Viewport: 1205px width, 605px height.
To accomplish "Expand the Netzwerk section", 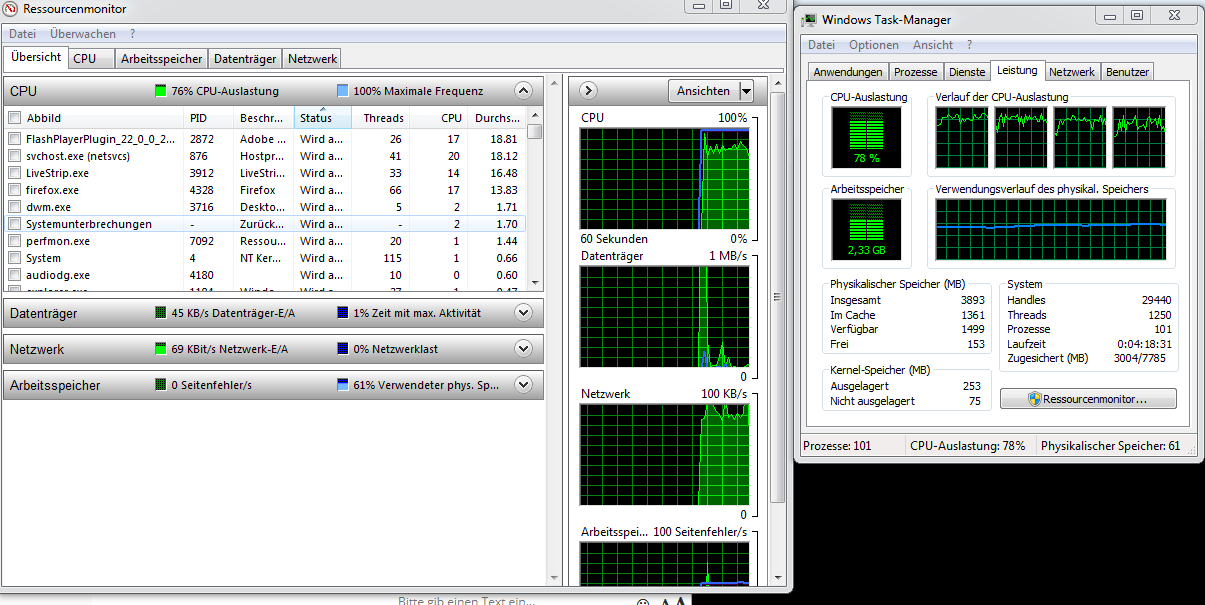I will (523, 349).
